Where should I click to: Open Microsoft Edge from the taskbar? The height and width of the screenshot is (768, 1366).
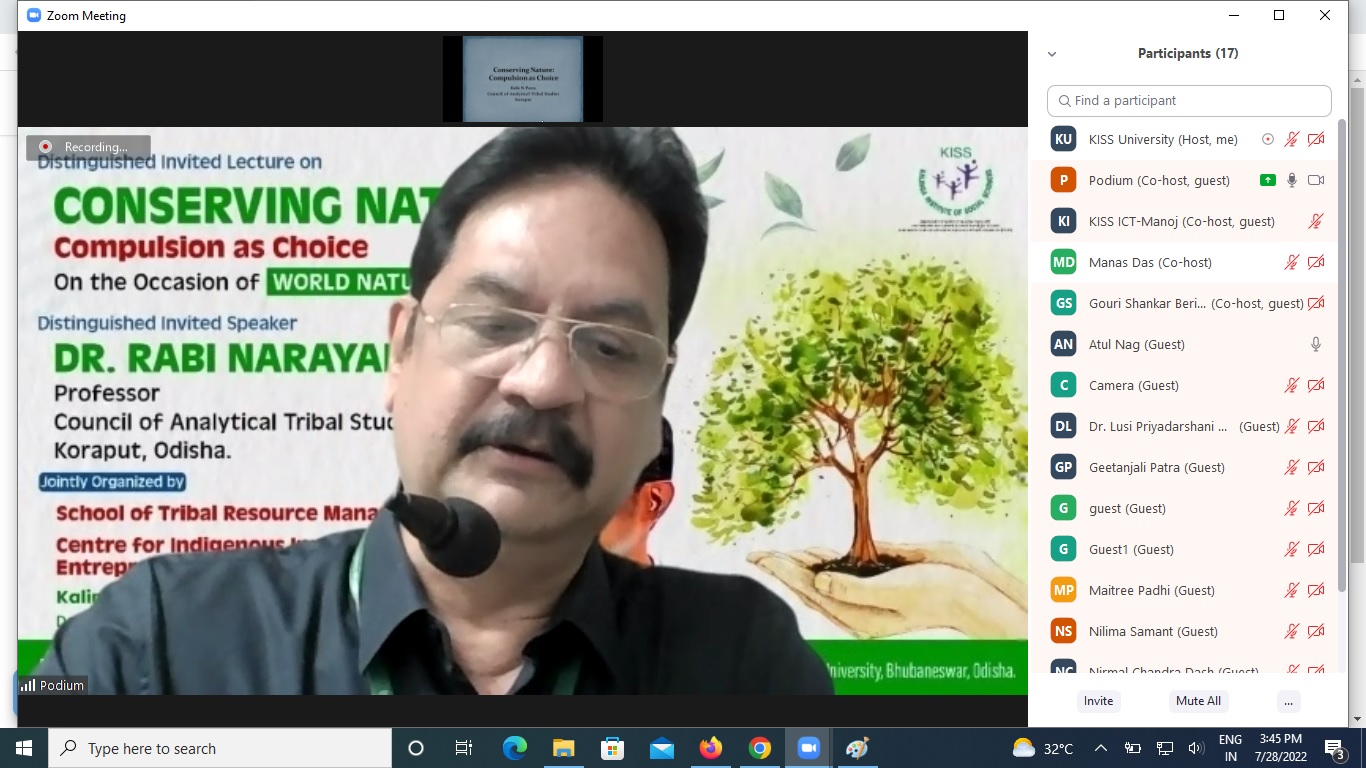[514, 748]
